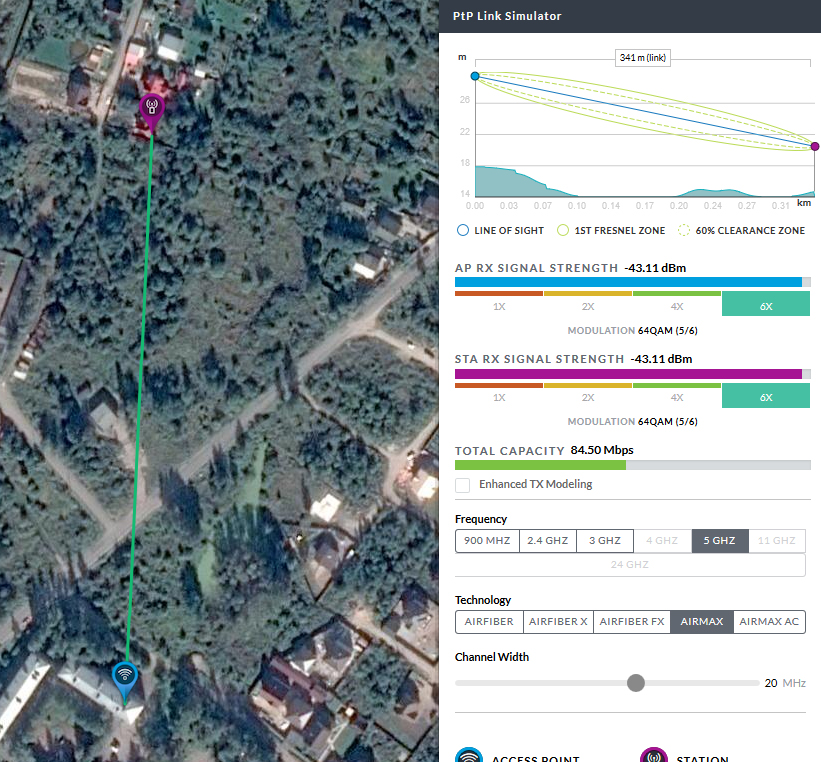The width and height of the screenshot is (821, 762).
Task: Click the 6X rate box under AP RX
Action: pyautogui.click(x=765, y=304)
